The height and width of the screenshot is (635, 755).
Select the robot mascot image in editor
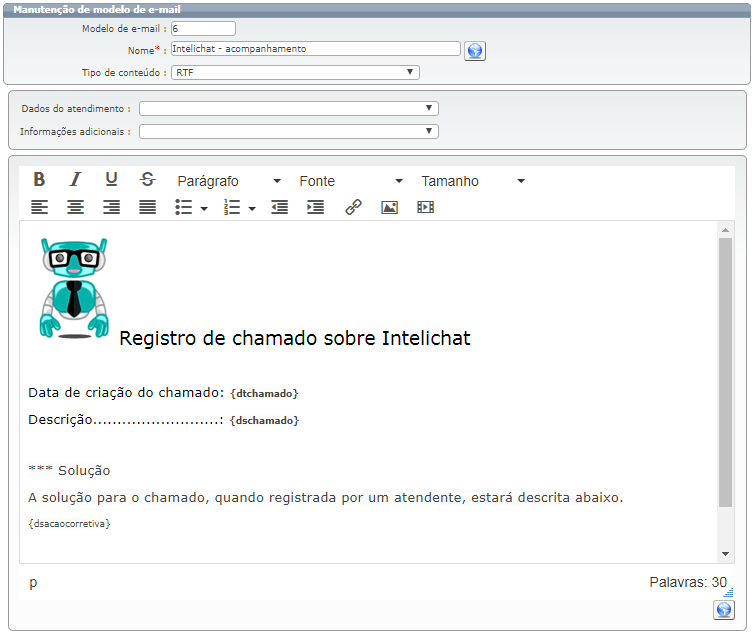click(x=74, y=288)
